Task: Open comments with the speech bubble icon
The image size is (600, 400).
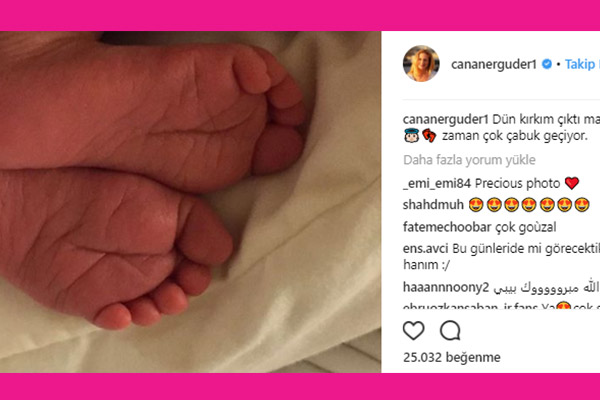Action: 450,330
